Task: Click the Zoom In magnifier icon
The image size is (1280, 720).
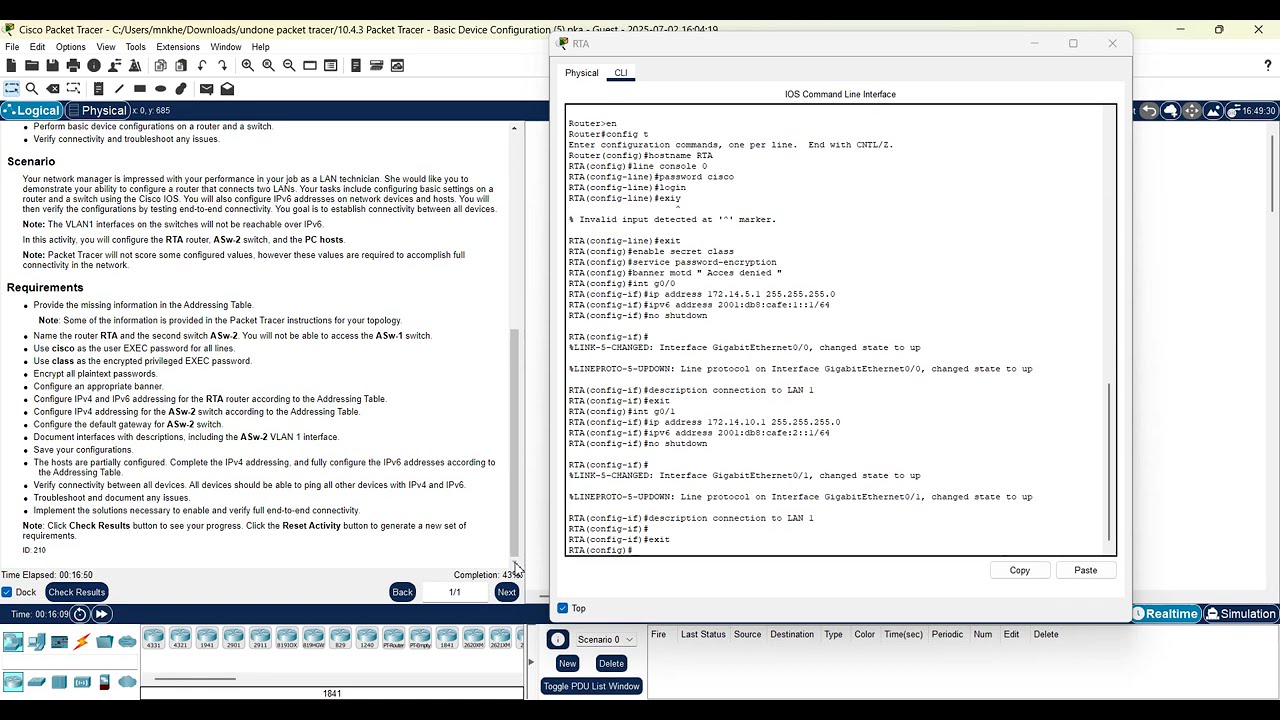Action: tap(247, 65)
